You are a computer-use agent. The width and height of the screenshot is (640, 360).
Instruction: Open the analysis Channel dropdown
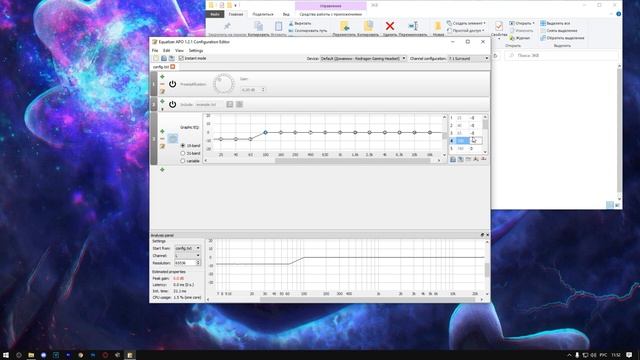click(x=187, y=256)
